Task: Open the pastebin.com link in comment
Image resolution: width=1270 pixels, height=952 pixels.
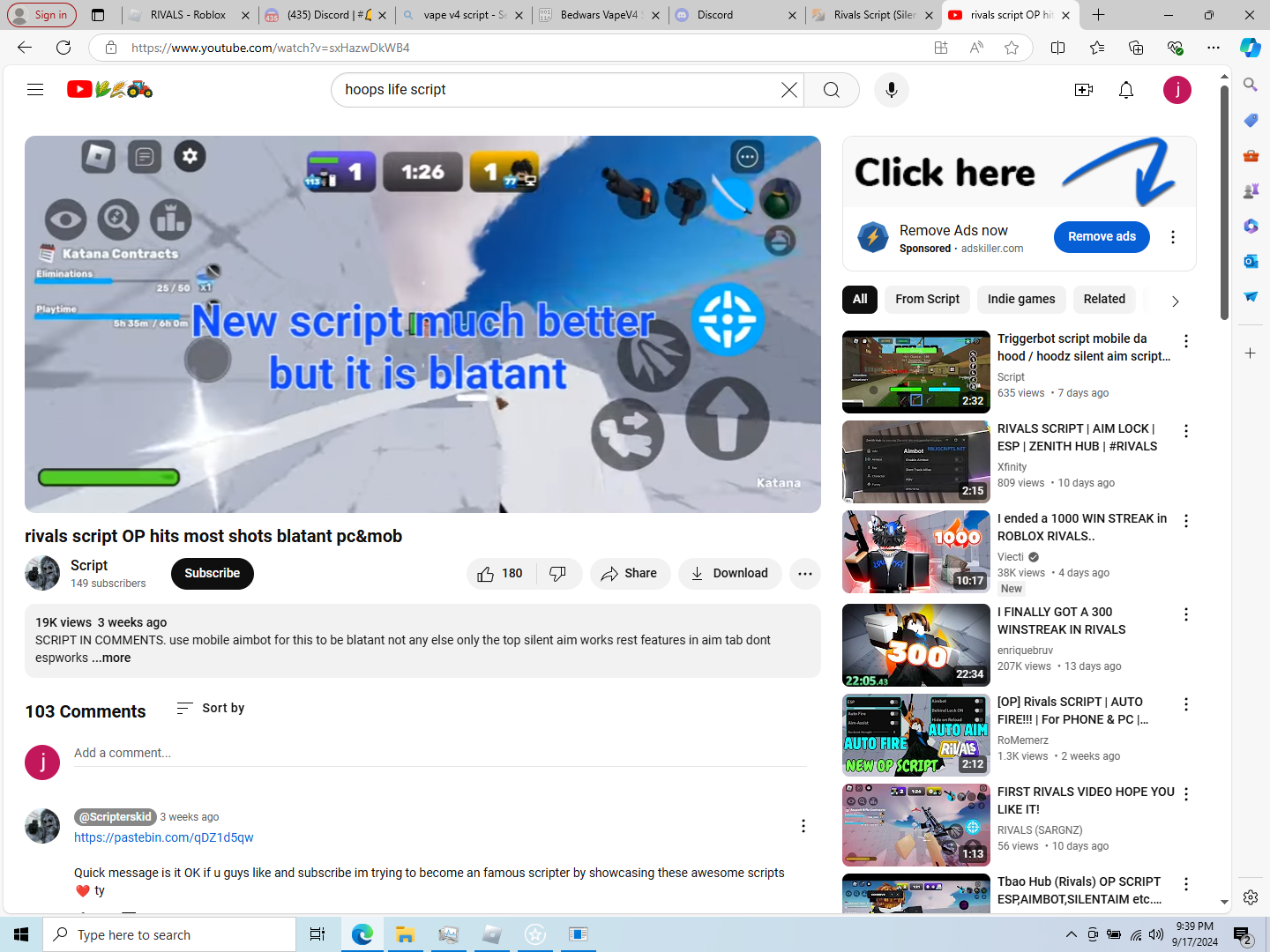Action: [x=164, y=837]
